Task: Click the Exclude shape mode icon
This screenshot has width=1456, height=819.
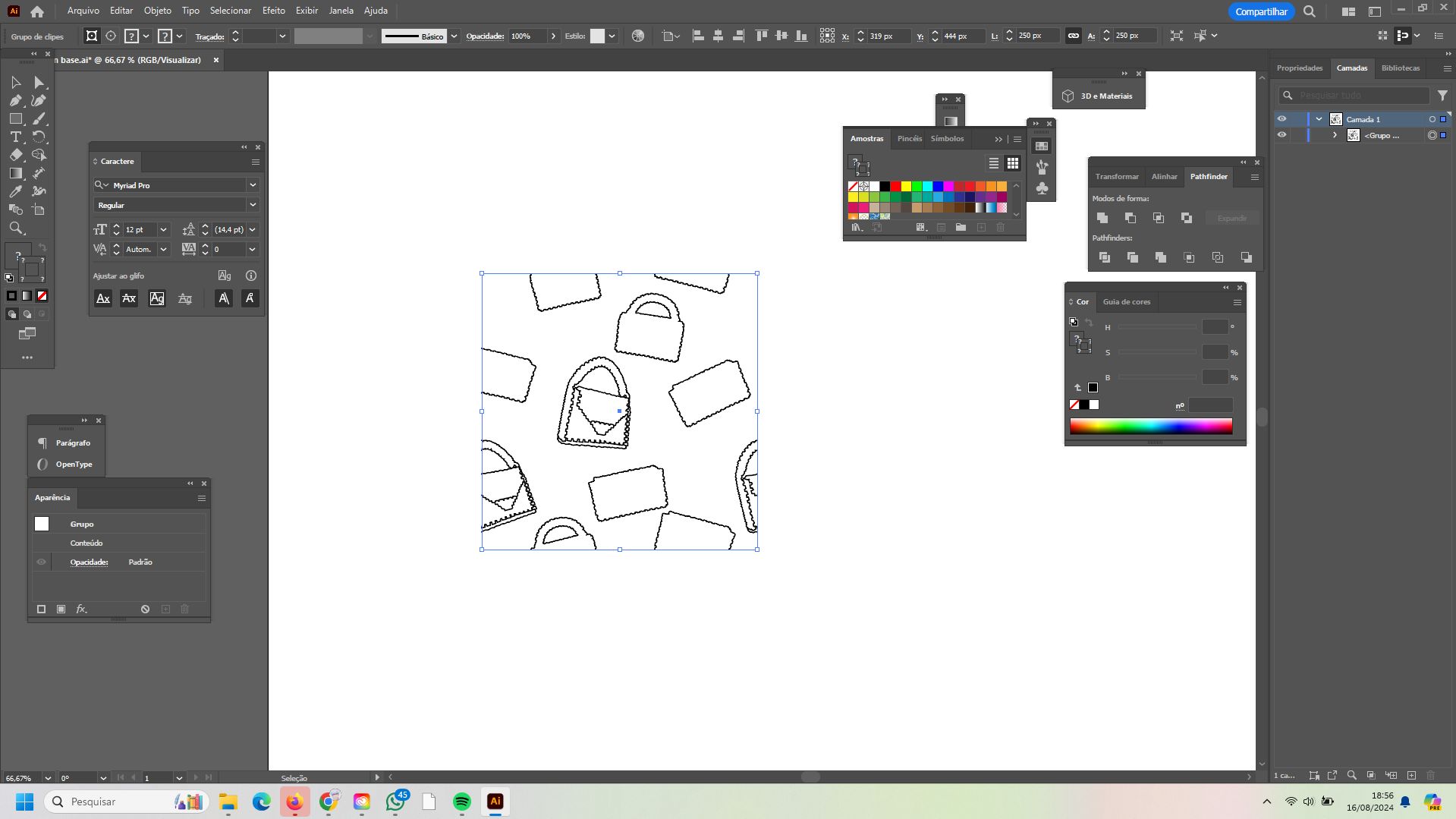Action: [1187, 218]
